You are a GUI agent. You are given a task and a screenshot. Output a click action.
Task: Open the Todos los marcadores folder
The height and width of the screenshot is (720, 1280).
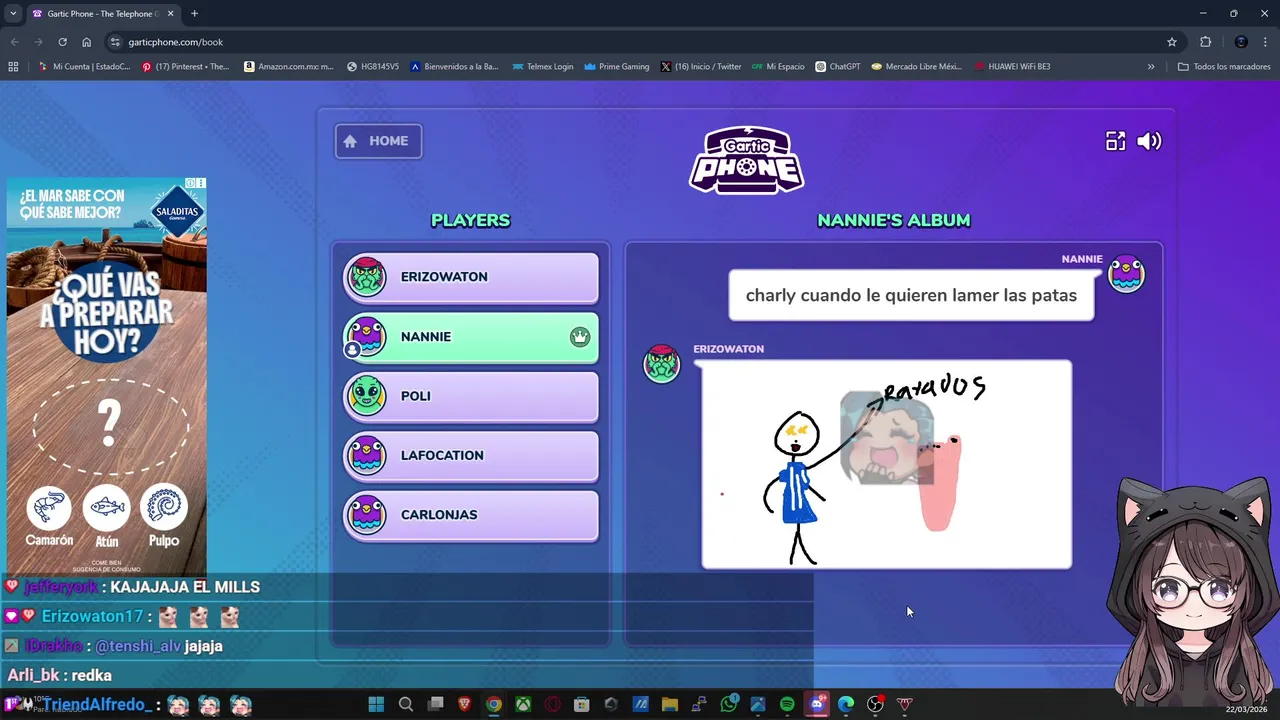[1224, 67]
